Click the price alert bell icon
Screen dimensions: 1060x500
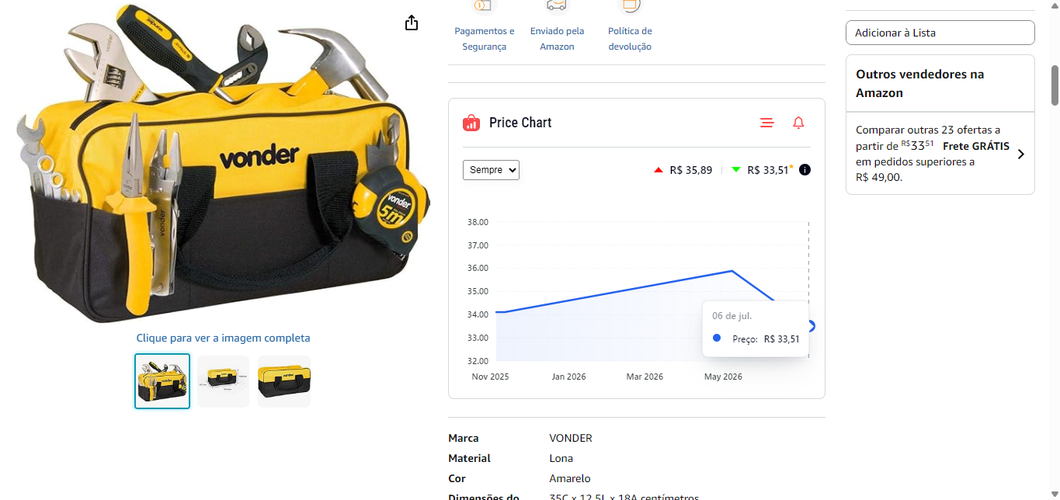[798, 122]
